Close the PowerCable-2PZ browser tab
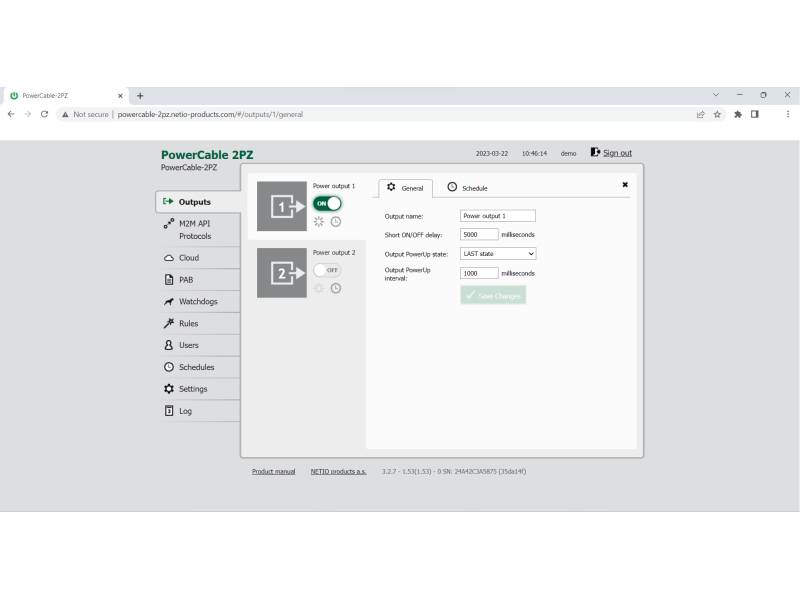Screen dimensions: 800x600 click(120, 95)
